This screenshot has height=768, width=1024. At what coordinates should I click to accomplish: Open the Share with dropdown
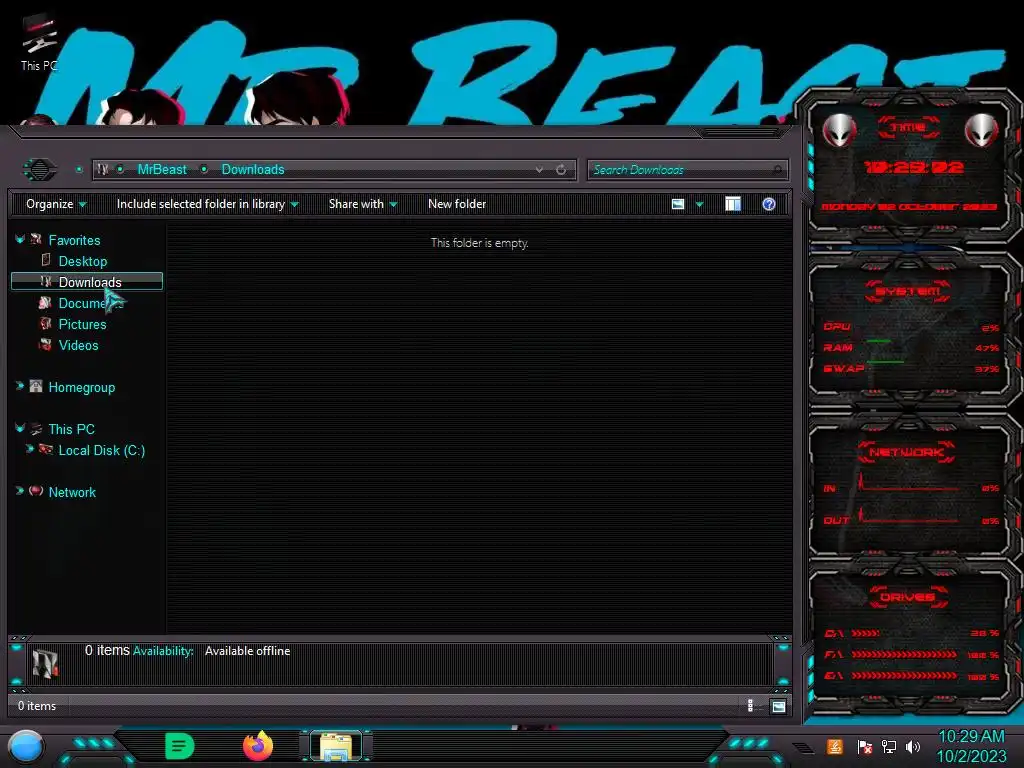(363, 204)
